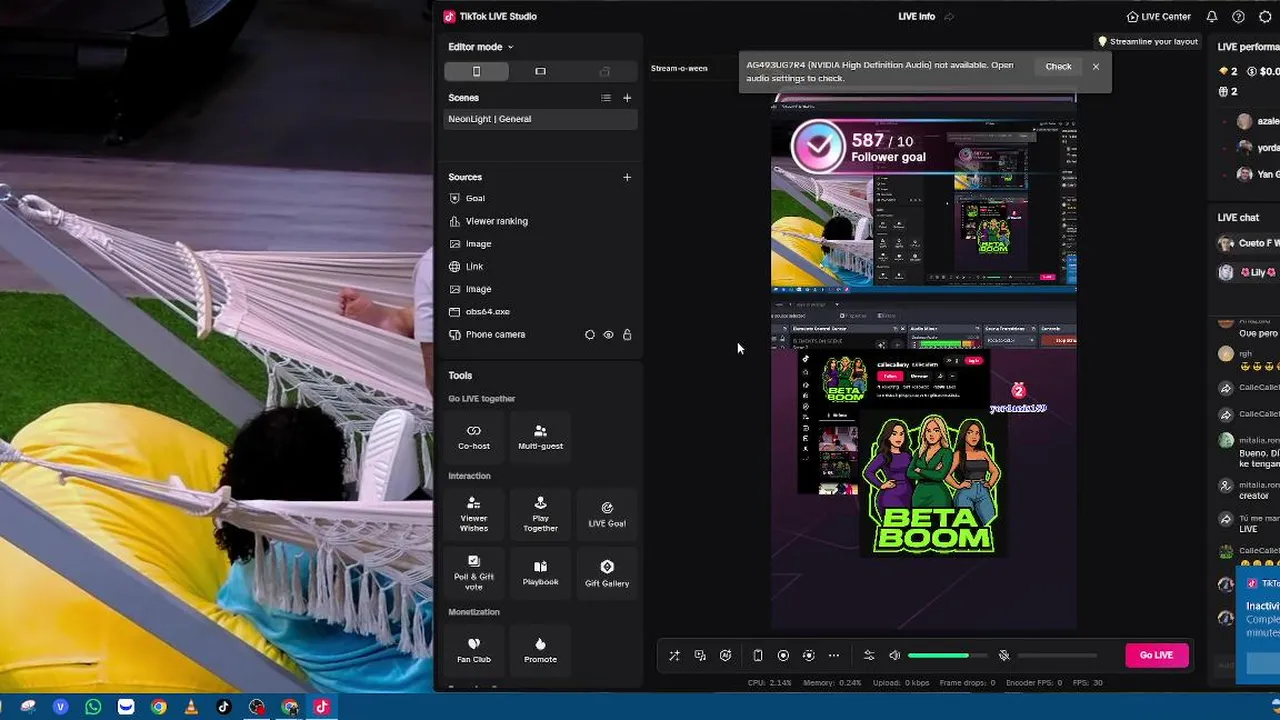
Task: Click Check in audio notification
Action: tap(1058, 67)
